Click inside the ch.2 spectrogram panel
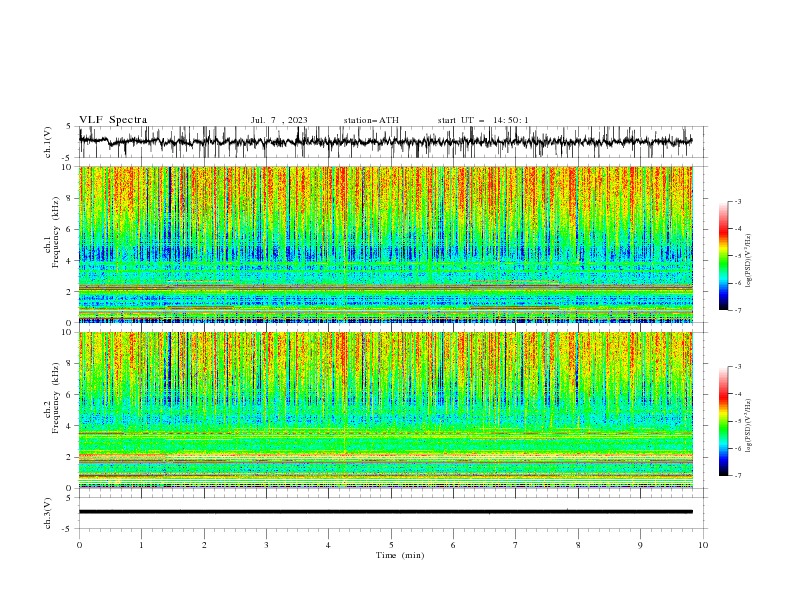Screen dimensions: 792x612 (x=385, y=410)
